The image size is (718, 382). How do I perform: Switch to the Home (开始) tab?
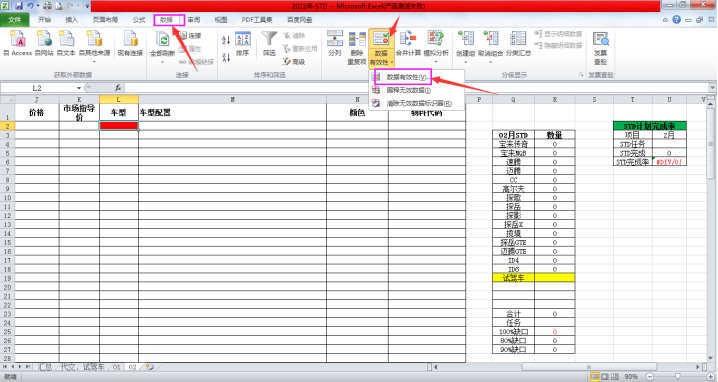coord(44,20)
